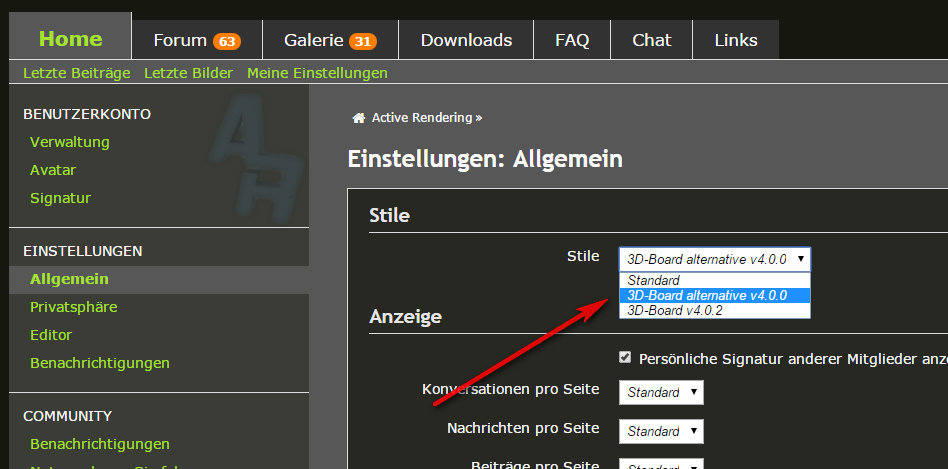Image resolution: width=948 pixels, height=469 pixels.
Task: Open the Downloads tab
Action: click(x=466, y=40)
